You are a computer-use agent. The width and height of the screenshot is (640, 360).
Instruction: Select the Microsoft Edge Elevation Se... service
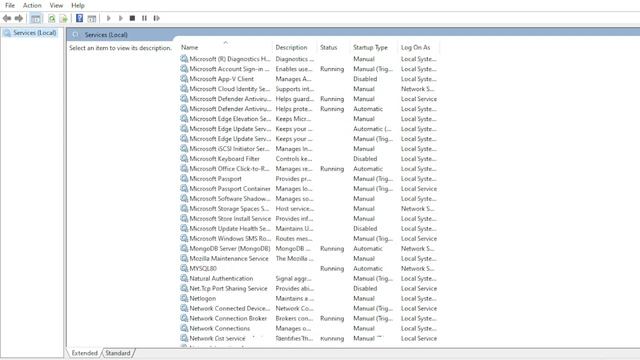(230, 119)
